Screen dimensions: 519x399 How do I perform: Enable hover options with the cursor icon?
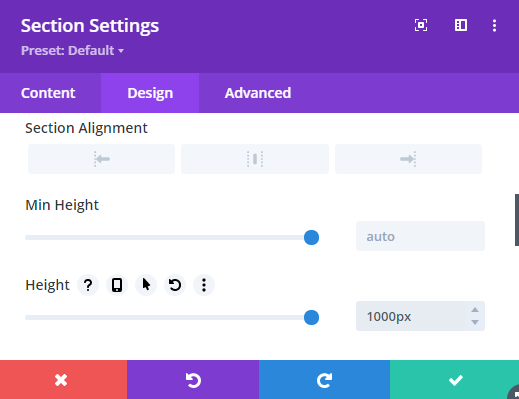(x=146, y=285)
